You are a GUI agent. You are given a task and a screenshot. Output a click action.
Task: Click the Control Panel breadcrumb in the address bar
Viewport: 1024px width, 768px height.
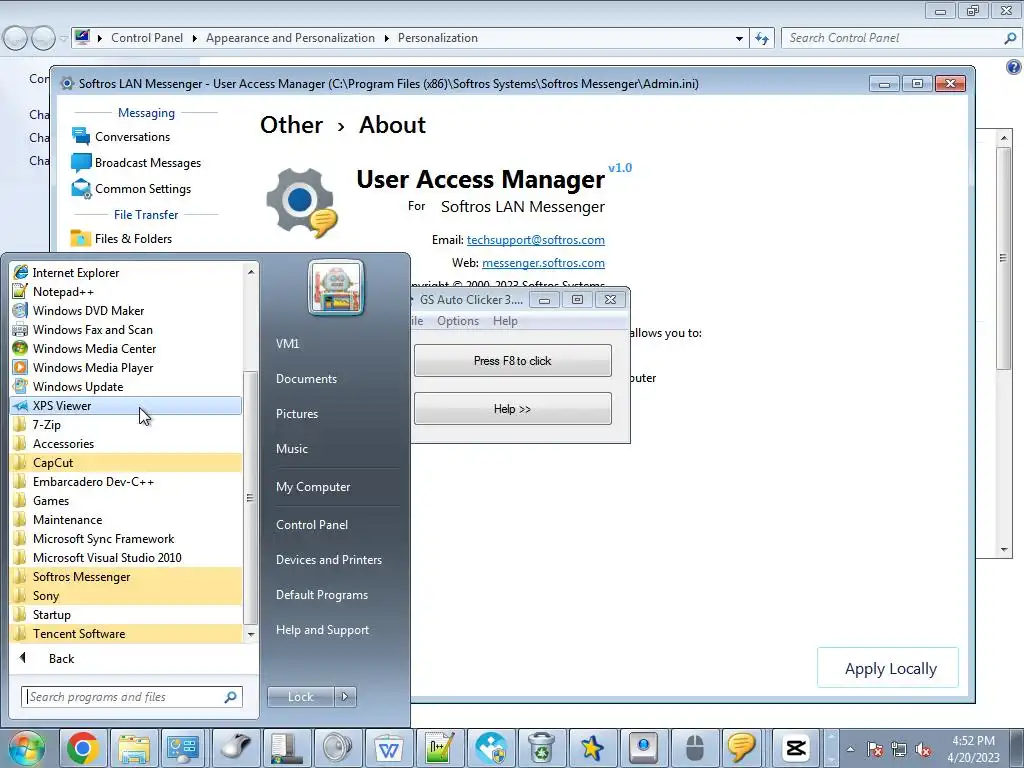tap(147, 38)
